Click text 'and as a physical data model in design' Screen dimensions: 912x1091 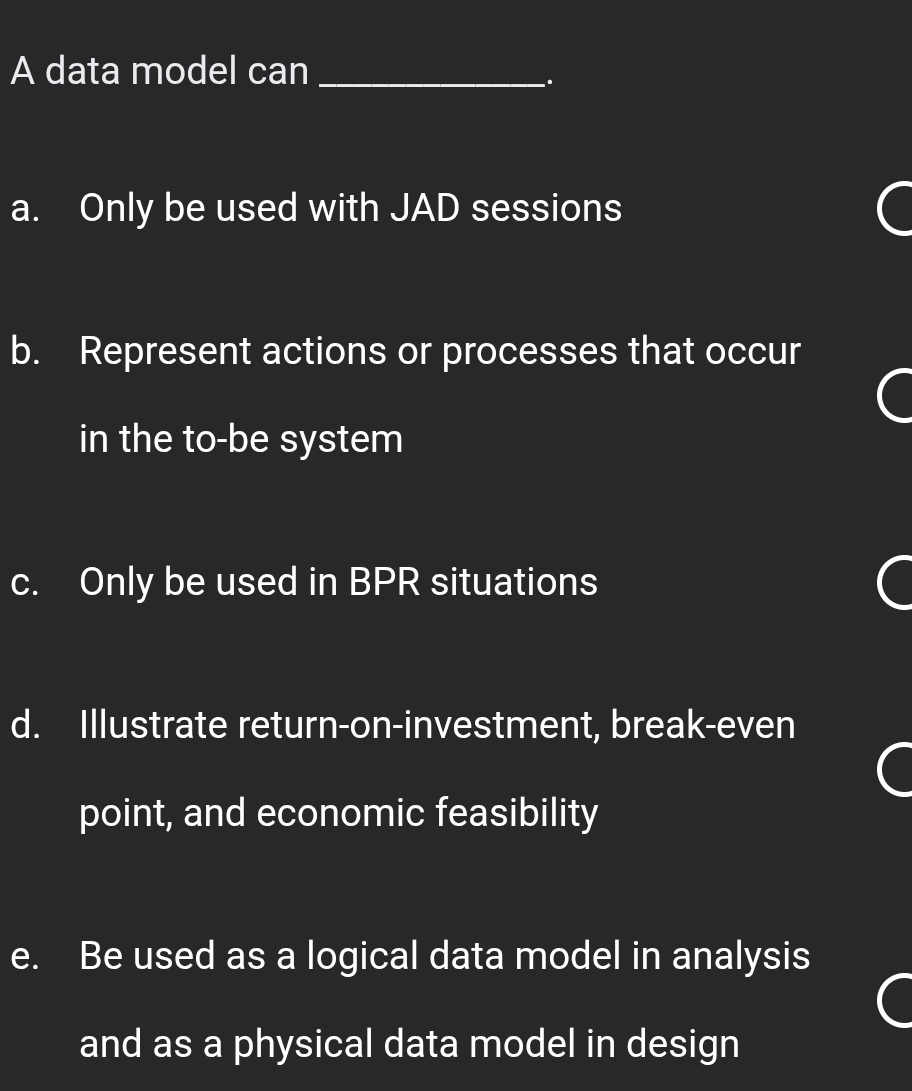(x=409, y=1044)
